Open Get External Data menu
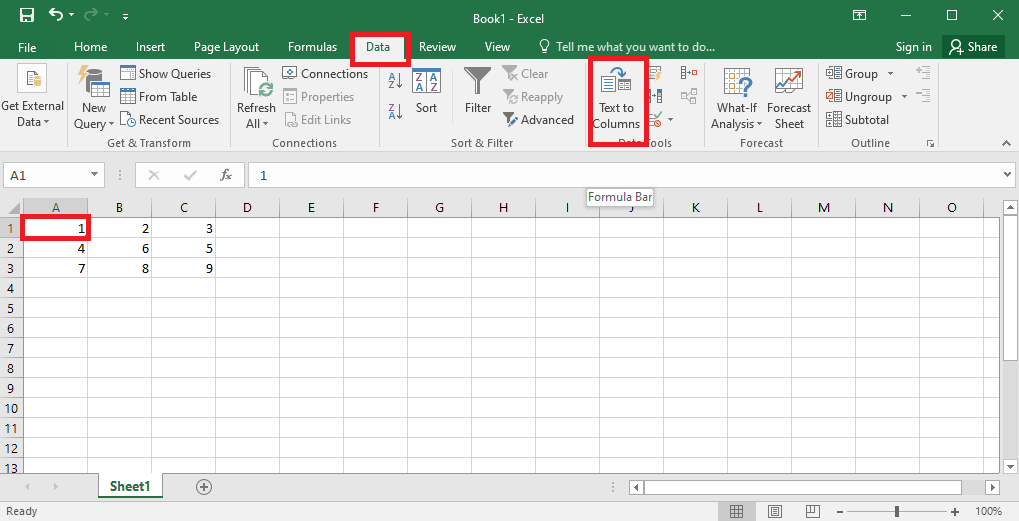1019x521 pixels. (32, 97)
